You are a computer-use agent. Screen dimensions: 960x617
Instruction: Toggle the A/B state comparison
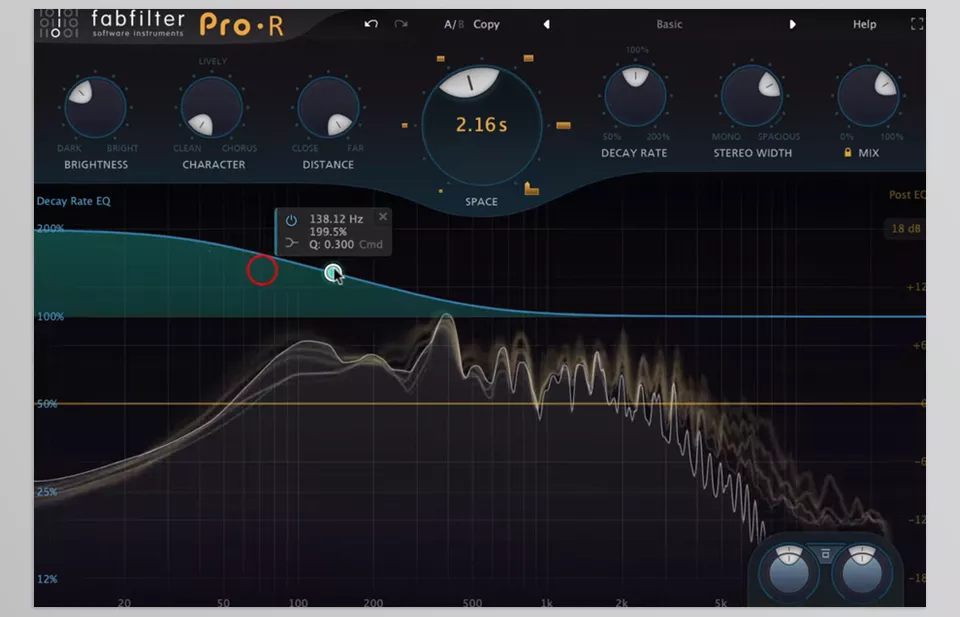coord(454,24)
